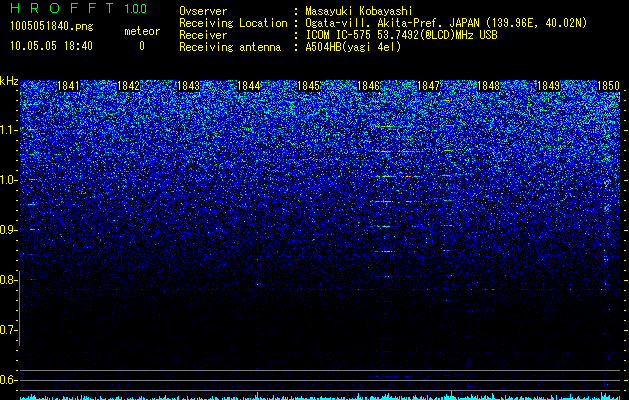Click the 0.6 frequency axis label
This screenshot has height=400, width=629.
(8, 380)
